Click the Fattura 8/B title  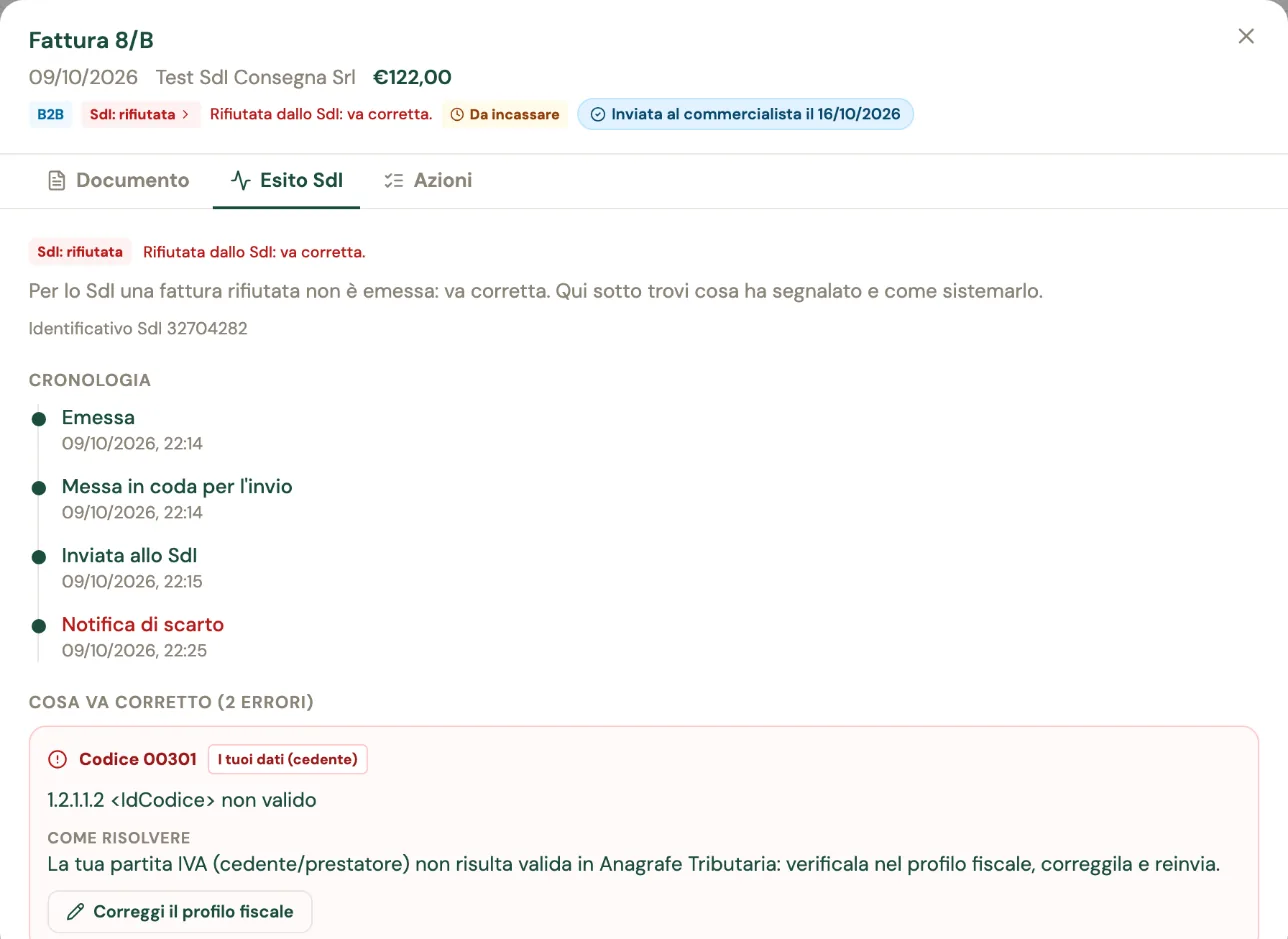pyautogui.click(x=91, y=40)
